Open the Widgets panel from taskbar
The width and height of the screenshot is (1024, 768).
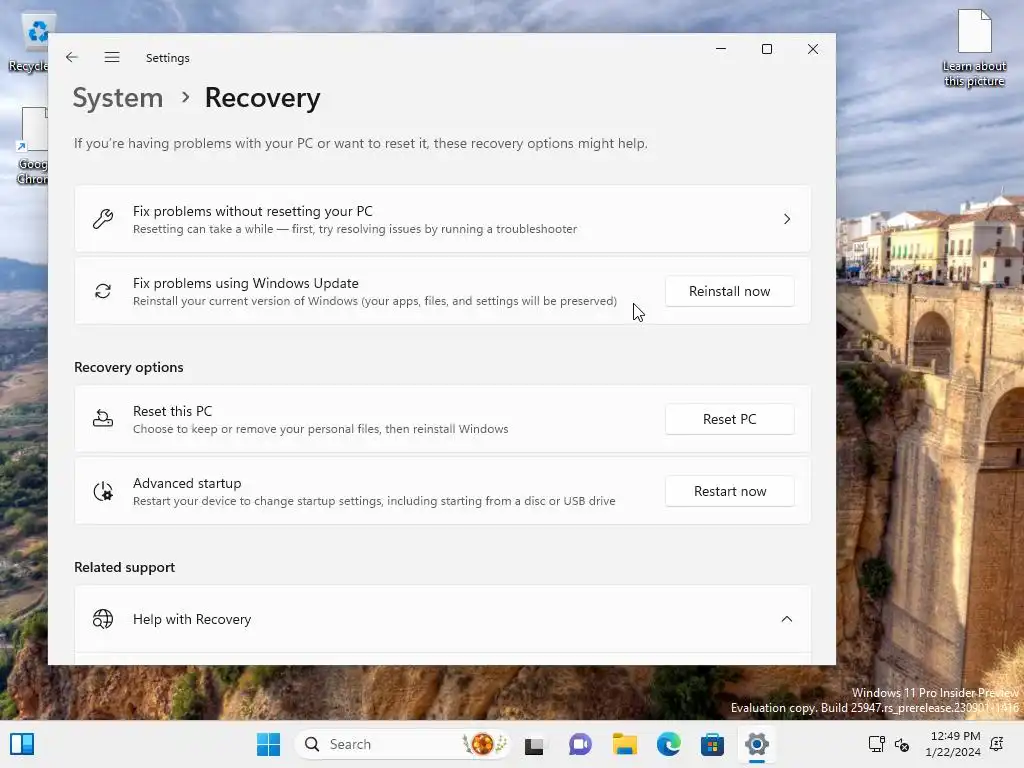pos(22,744)
